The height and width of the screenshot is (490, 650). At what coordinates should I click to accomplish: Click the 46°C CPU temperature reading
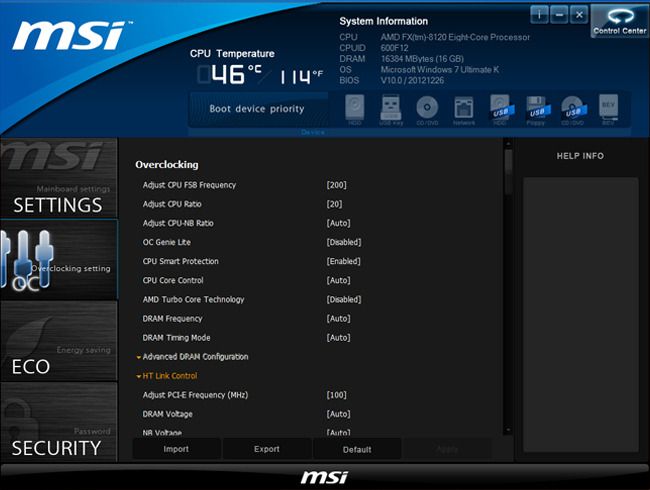tap(237, 75)
